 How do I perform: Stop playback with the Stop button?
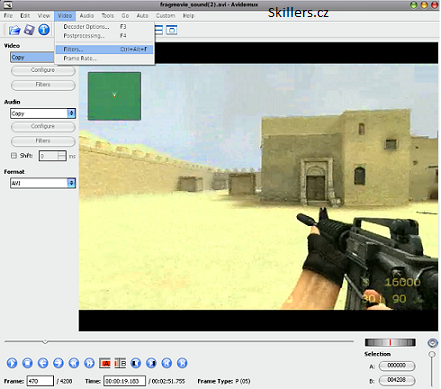point(27,363)
